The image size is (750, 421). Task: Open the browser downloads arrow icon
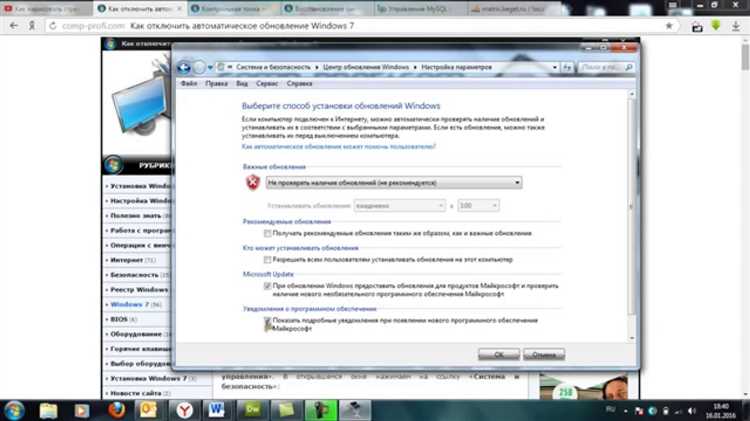tap(736, 26)
